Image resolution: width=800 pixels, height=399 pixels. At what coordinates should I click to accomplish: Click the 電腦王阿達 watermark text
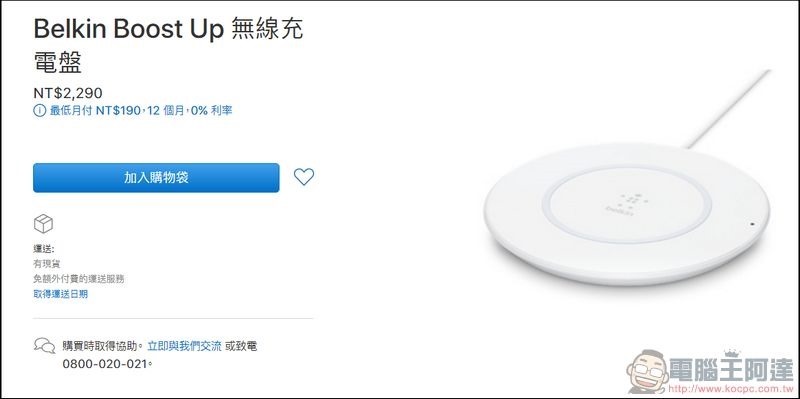(x=732, y=368)
